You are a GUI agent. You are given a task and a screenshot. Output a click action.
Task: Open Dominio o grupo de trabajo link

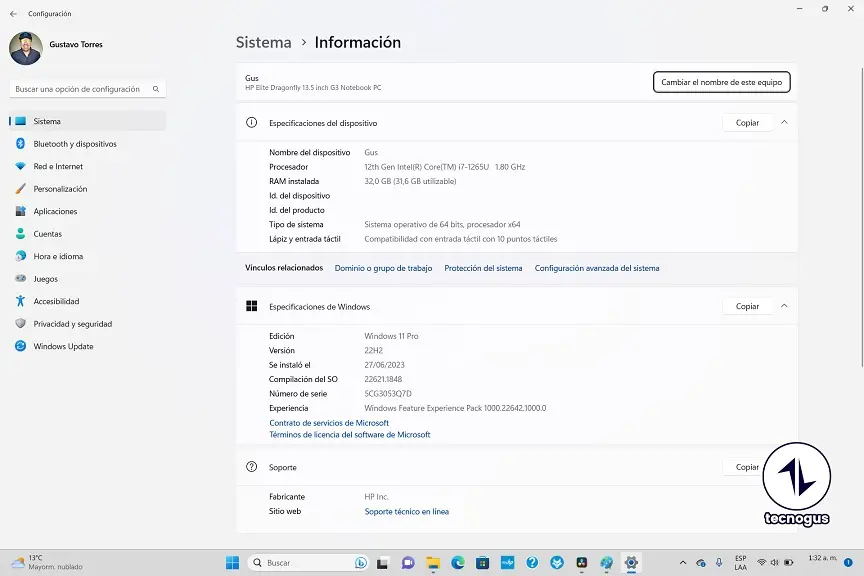point(384,268)
